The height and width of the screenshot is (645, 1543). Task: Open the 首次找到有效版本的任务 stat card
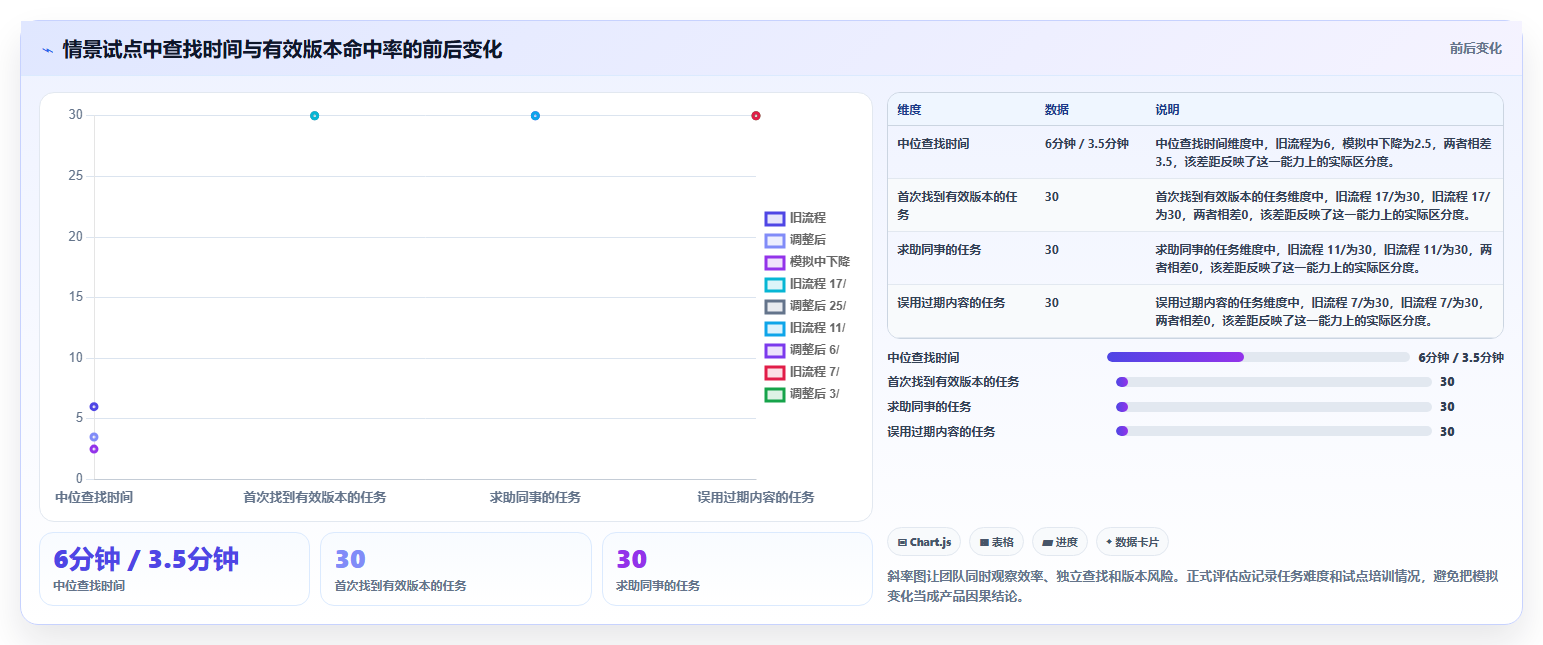pos(456,569)
